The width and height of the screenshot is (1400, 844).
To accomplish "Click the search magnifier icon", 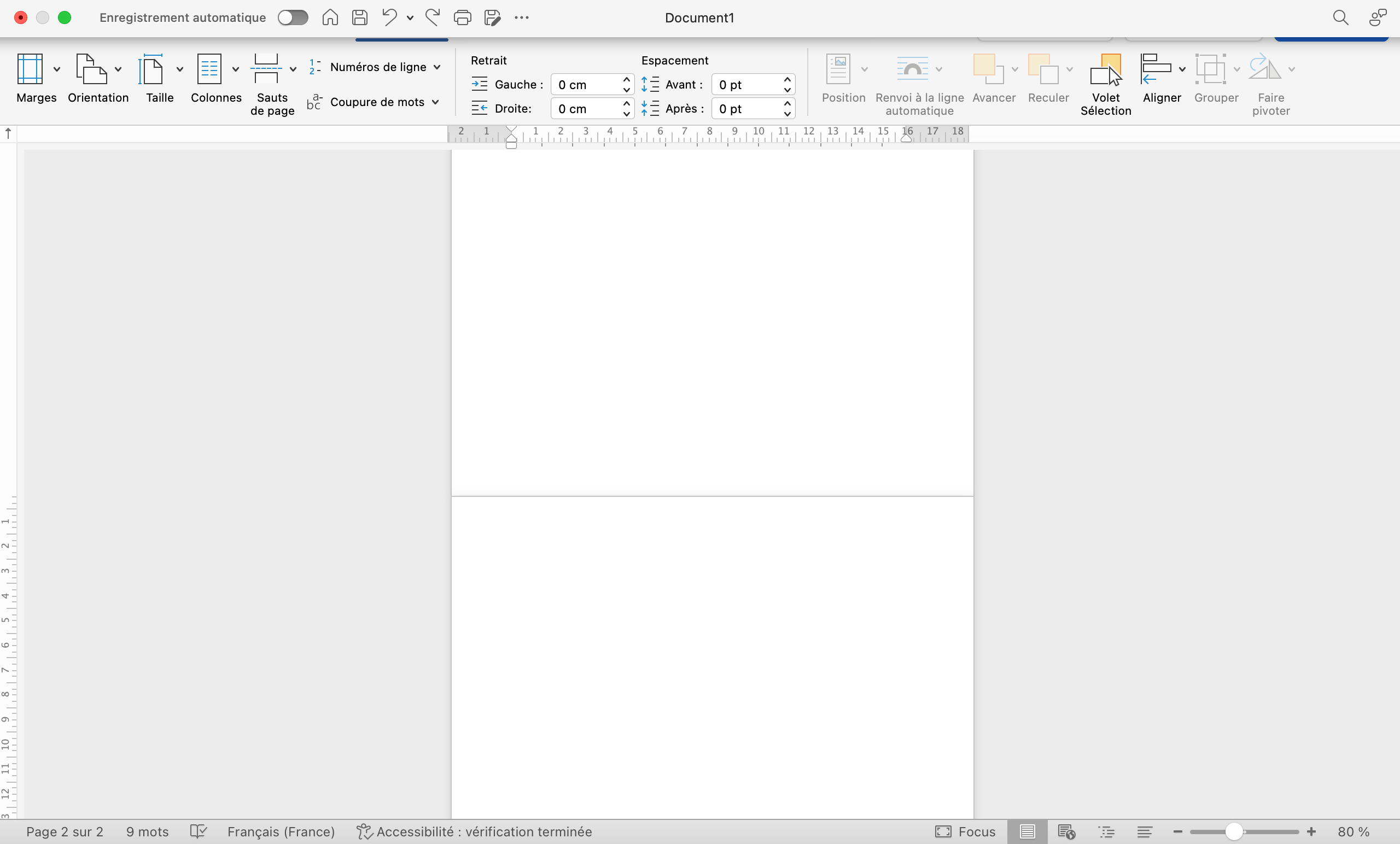I will 1340,17.
